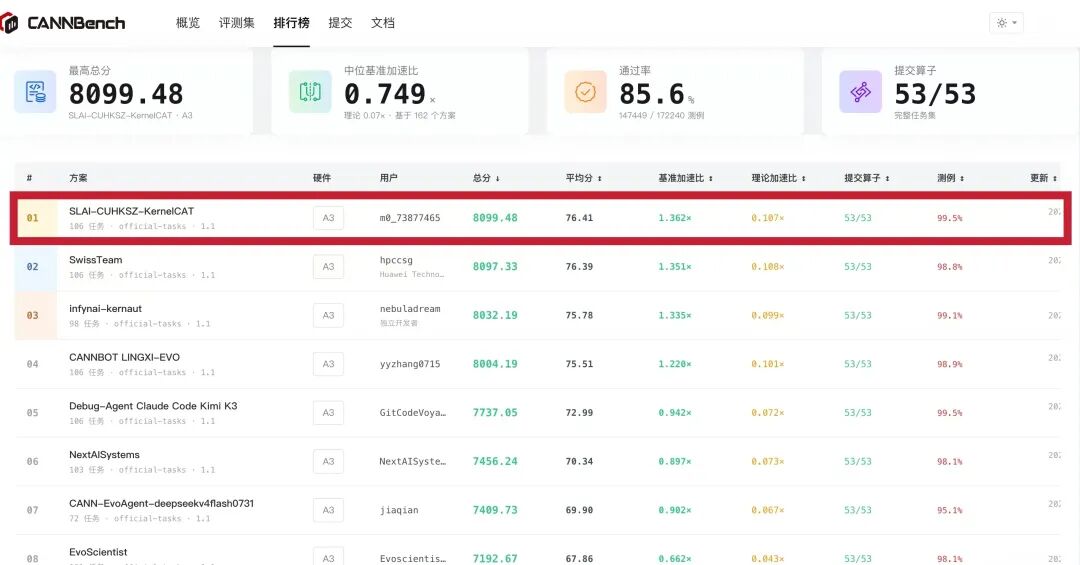The image size is (1080, 565).
Task: Click the 53/53 summary figure
Action: [x=935, y=94]
